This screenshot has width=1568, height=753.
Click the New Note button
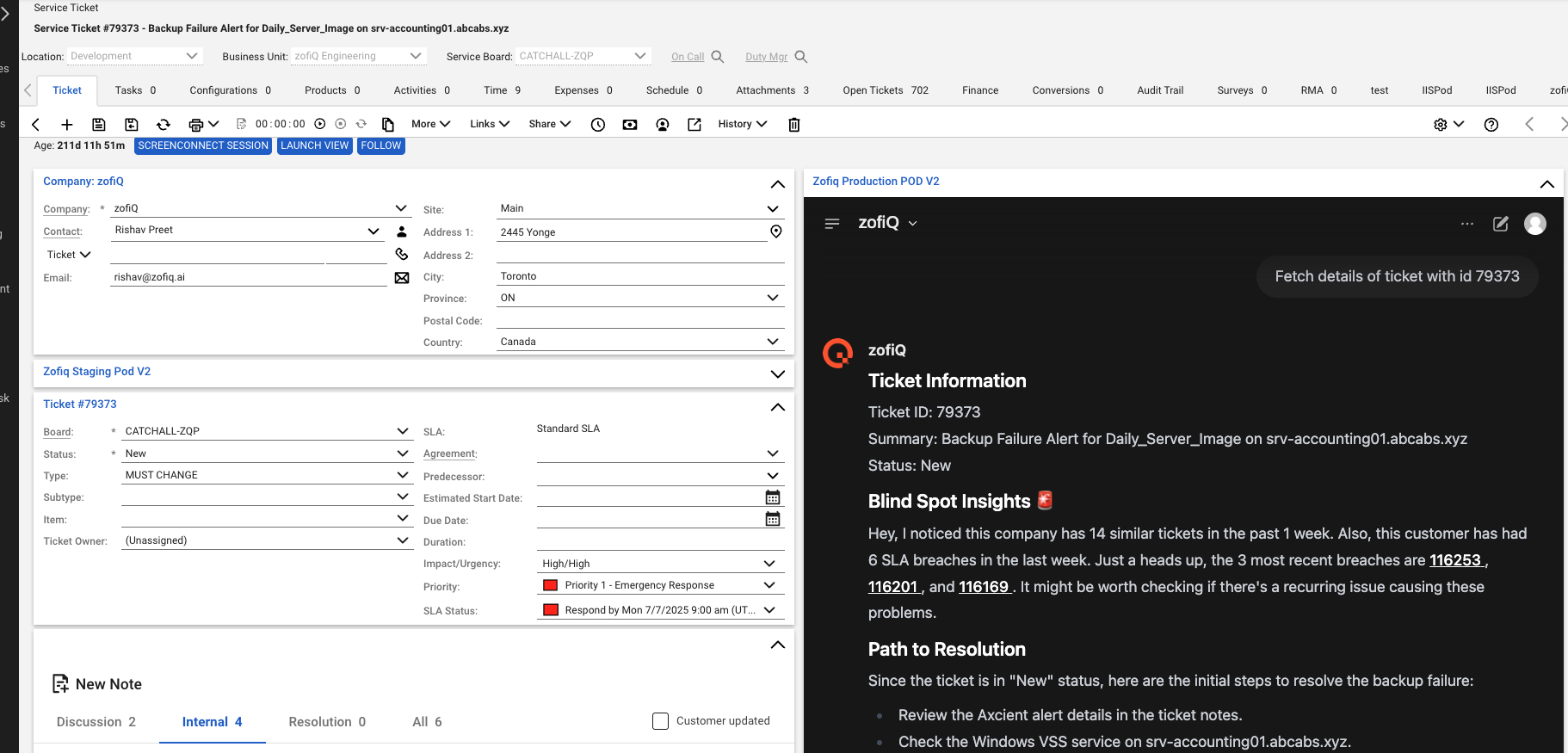point(97,684)
